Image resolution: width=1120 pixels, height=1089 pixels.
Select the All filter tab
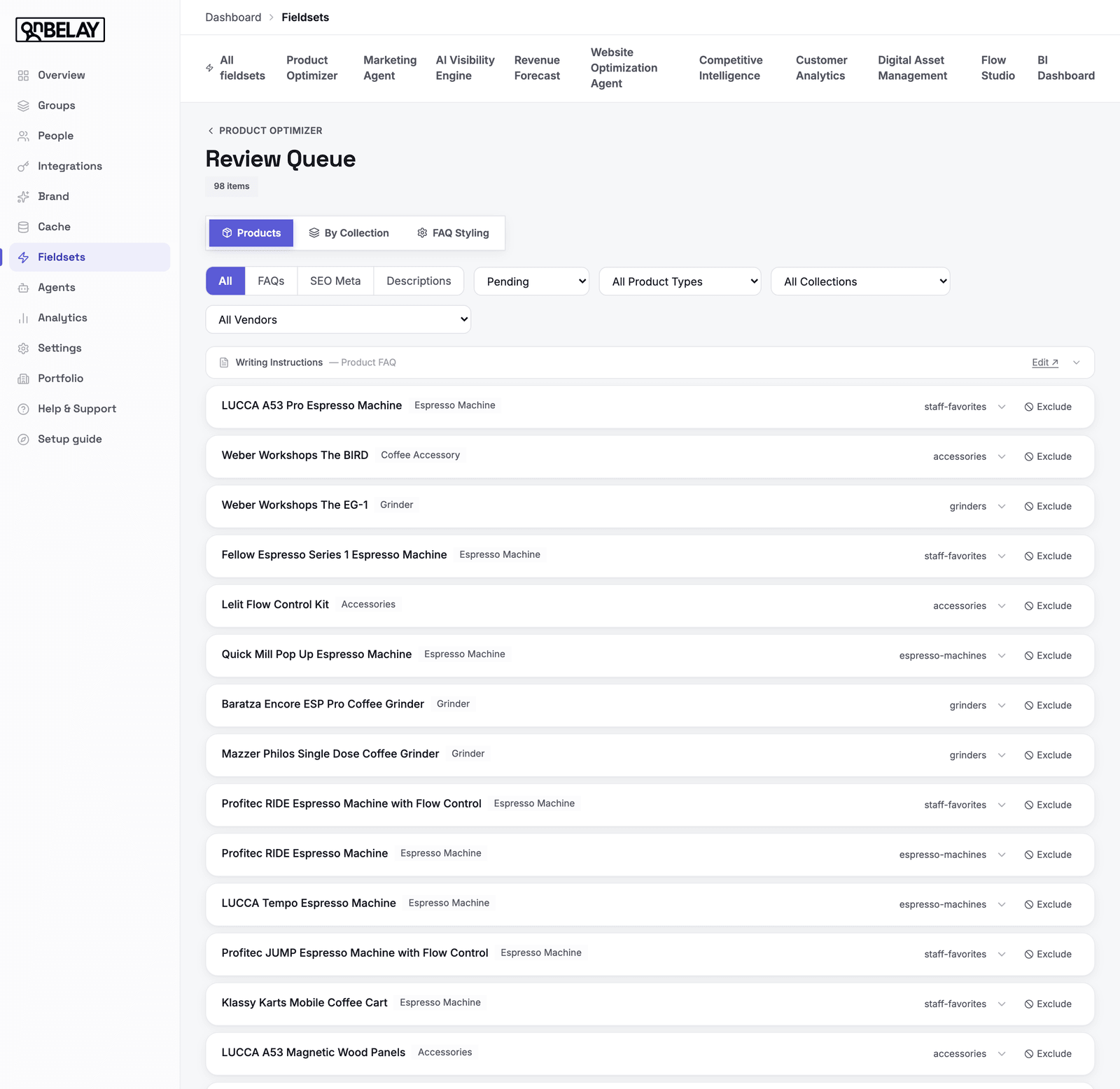225,281
